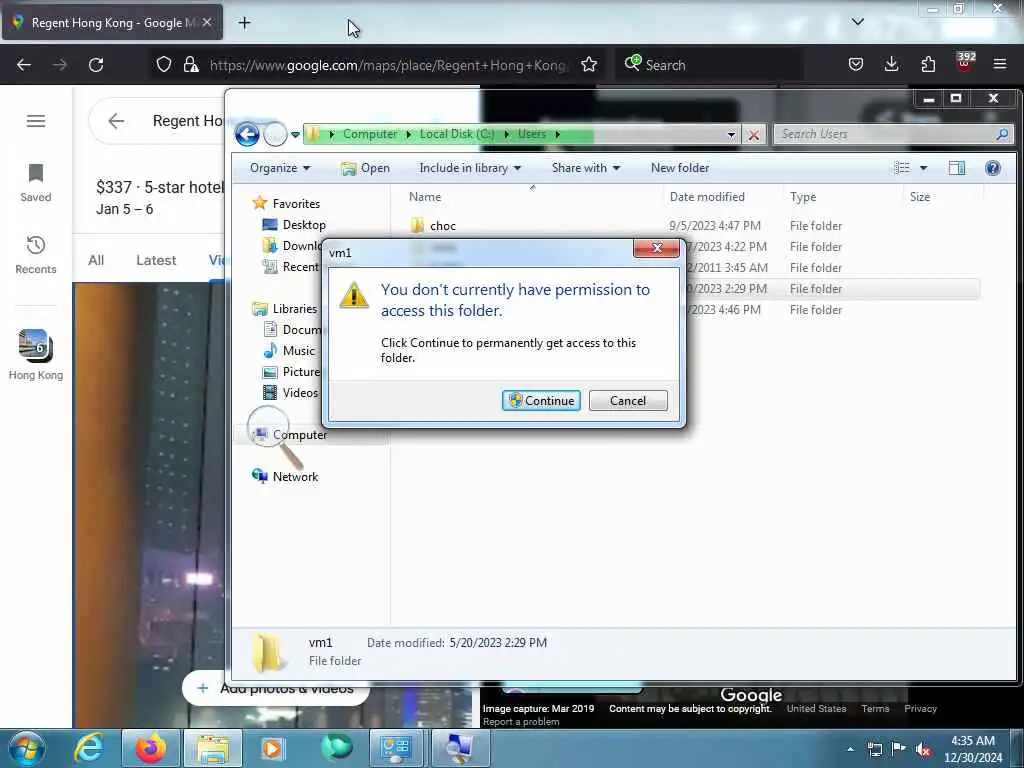Viewport: 1024px width, 768px height.
Task: Click the Explorer forward navigation button
Action: 275,135
